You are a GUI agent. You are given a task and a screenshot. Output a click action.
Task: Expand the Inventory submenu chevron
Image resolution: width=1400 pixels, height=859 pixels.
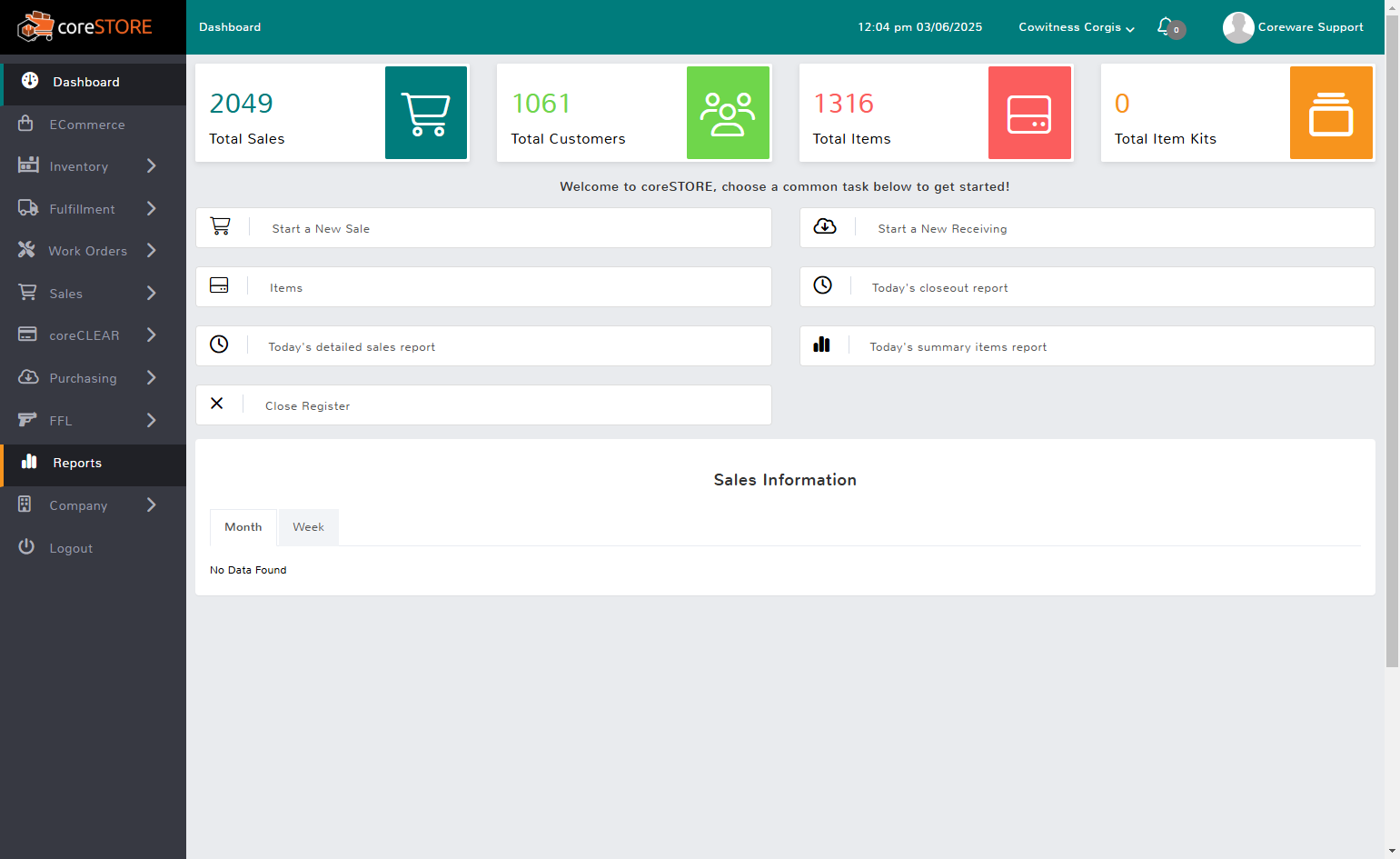(x=152, y=166)
